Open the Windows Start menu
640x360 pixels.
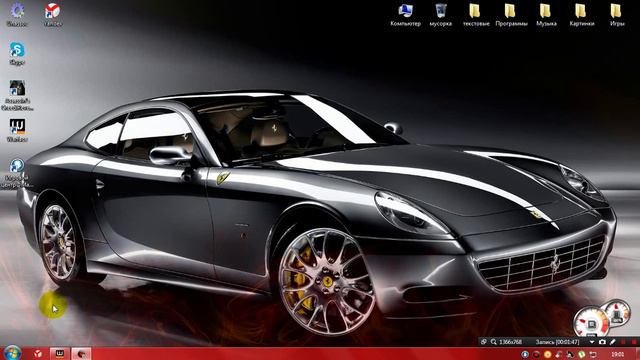(12, 353)
